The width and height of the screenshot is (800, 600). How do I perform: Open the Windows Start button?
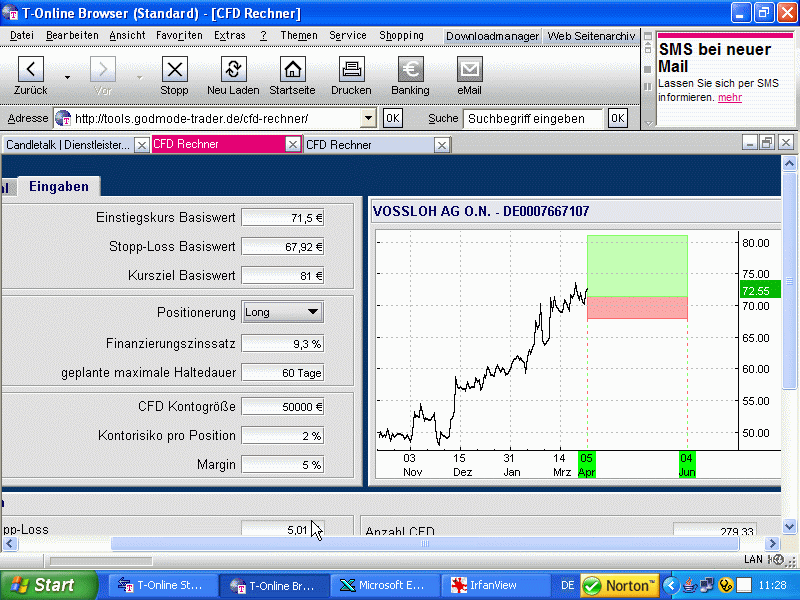coord(47,585)
